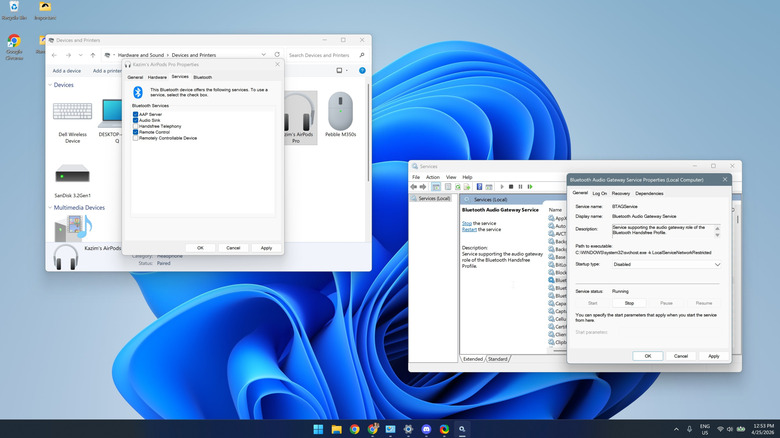Open the recent locations dropdown arrow
Viewport: 780px width, 438px height.
pos(81,55)
